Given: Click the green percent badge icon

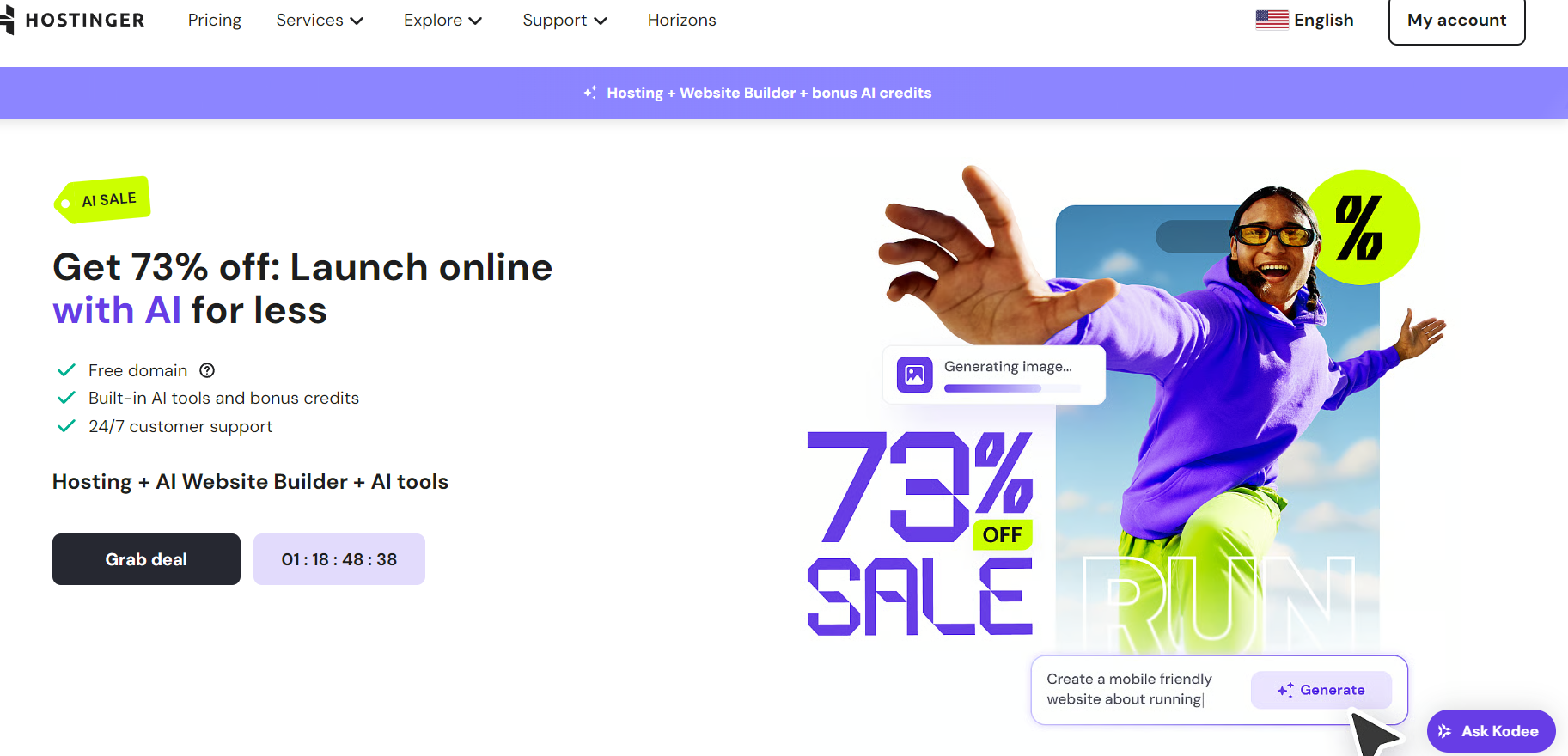Looking at the screenshot, I should point(1362,228).
